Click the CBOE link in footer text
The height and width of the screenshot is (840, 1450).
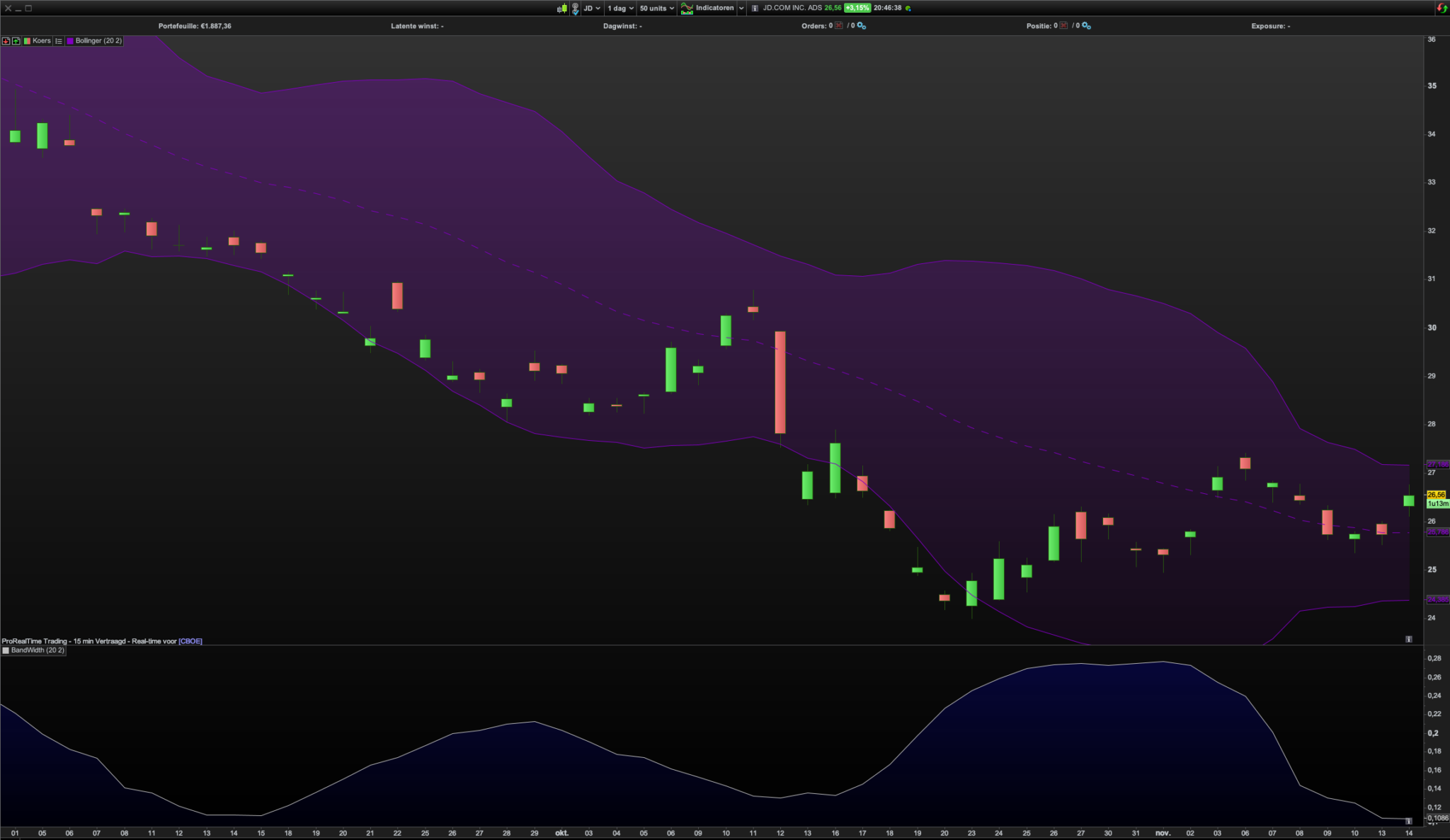pyautogui.click(x=190, y=641)
